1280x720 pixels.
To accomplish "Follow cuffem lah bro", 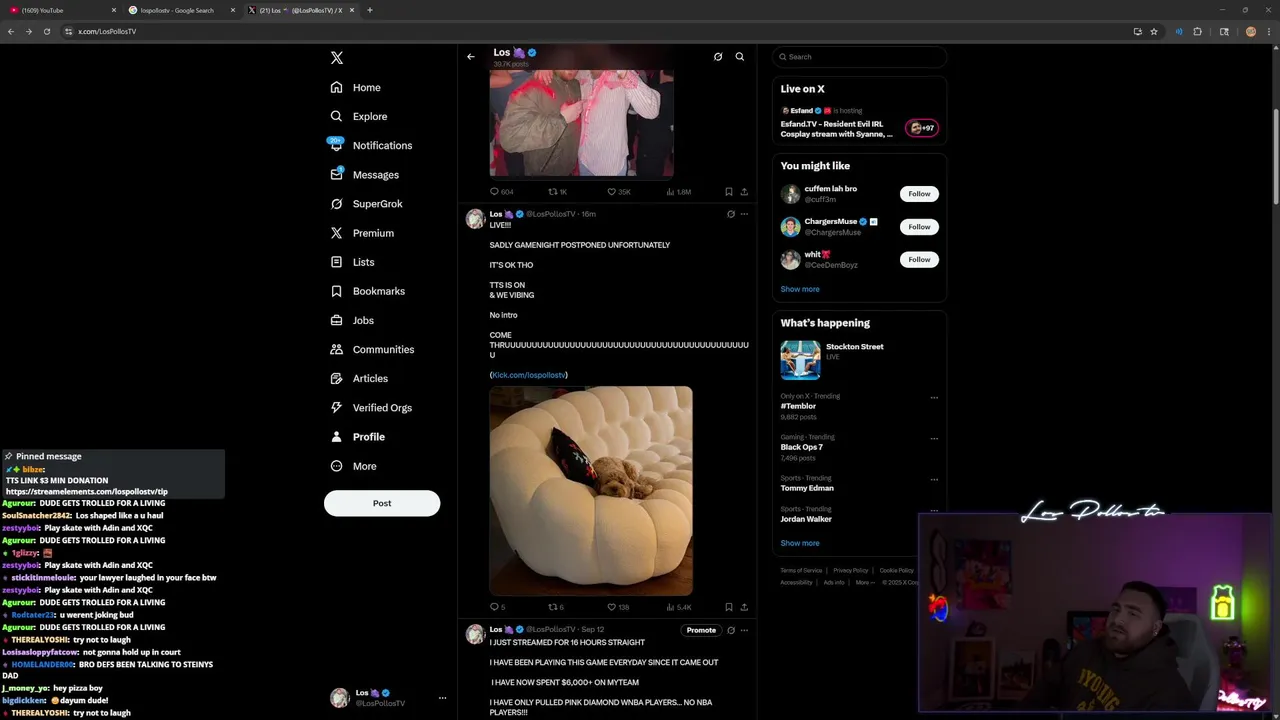I will (919, 194).
